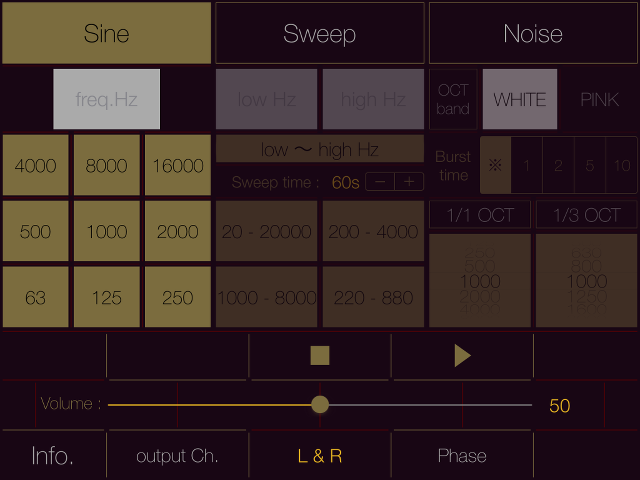
Task: Toggle OCT band noise option
Action: 453,100
